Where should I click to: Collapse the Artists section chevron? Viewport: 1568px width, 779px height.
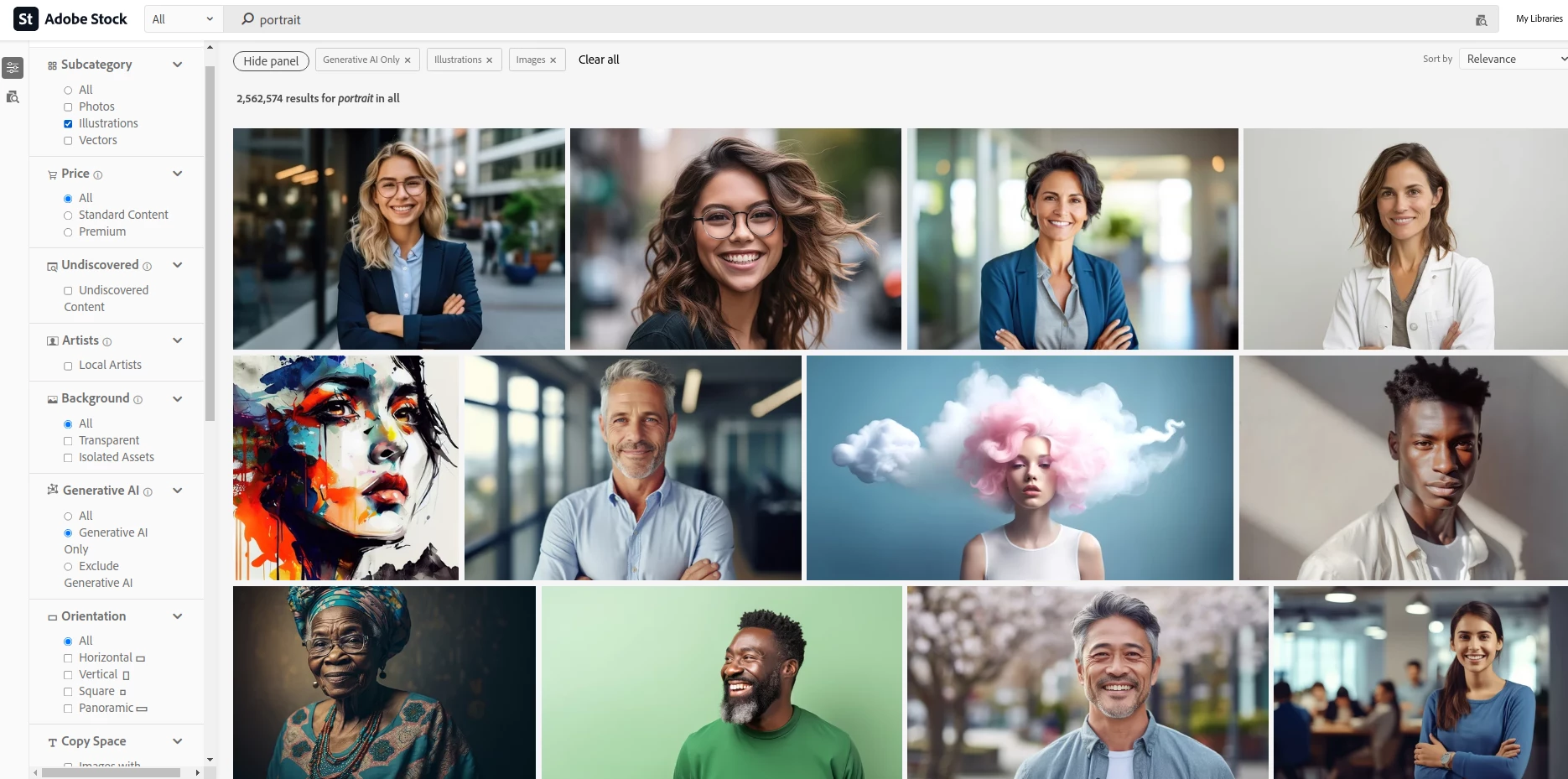coord(177,340)
